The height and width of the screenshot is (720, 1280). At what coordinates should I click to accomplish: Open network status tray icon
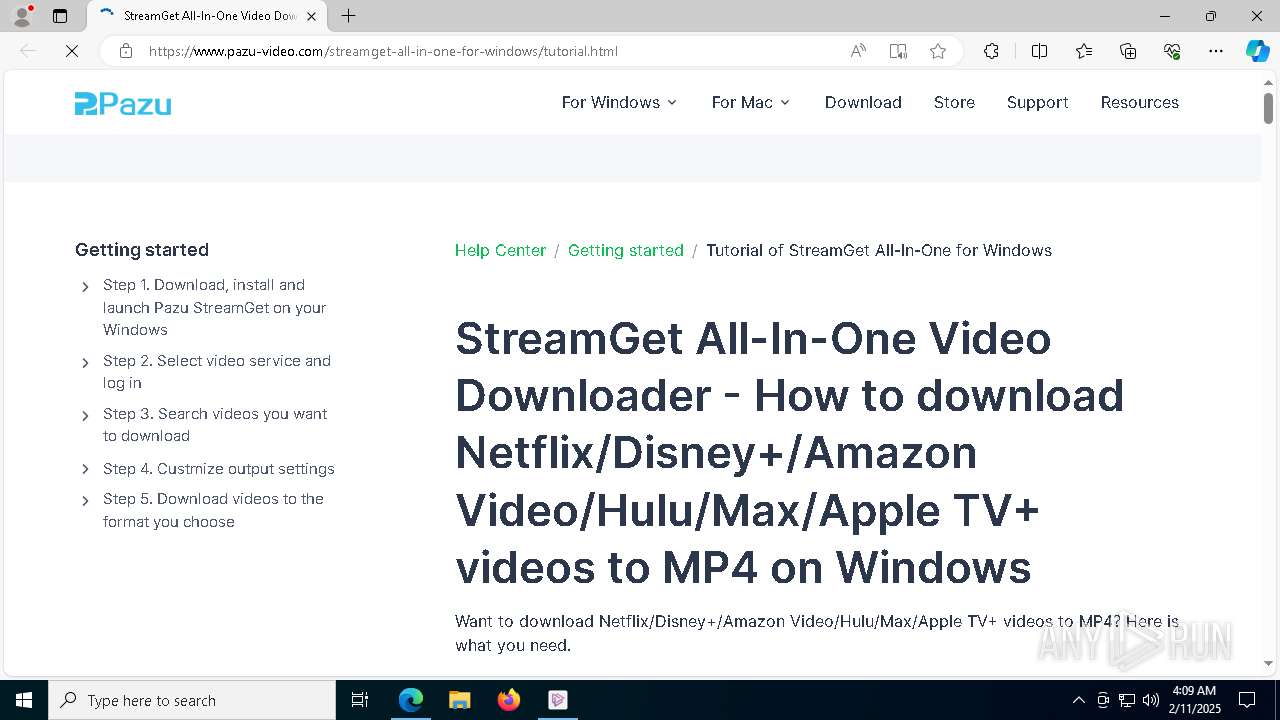pyautogui.click(x=1127, y=700)
